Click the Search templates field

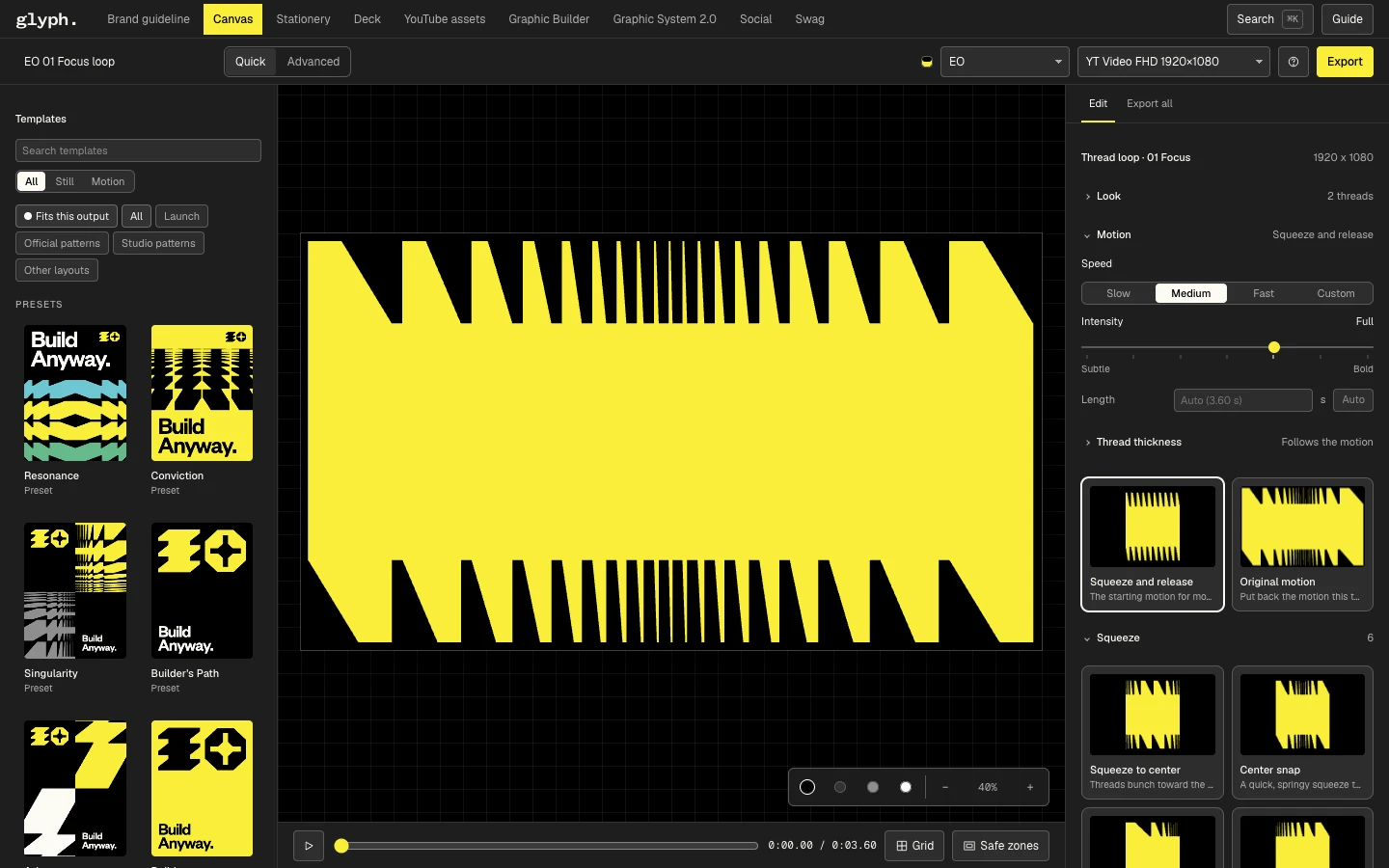tap(138, 150)
